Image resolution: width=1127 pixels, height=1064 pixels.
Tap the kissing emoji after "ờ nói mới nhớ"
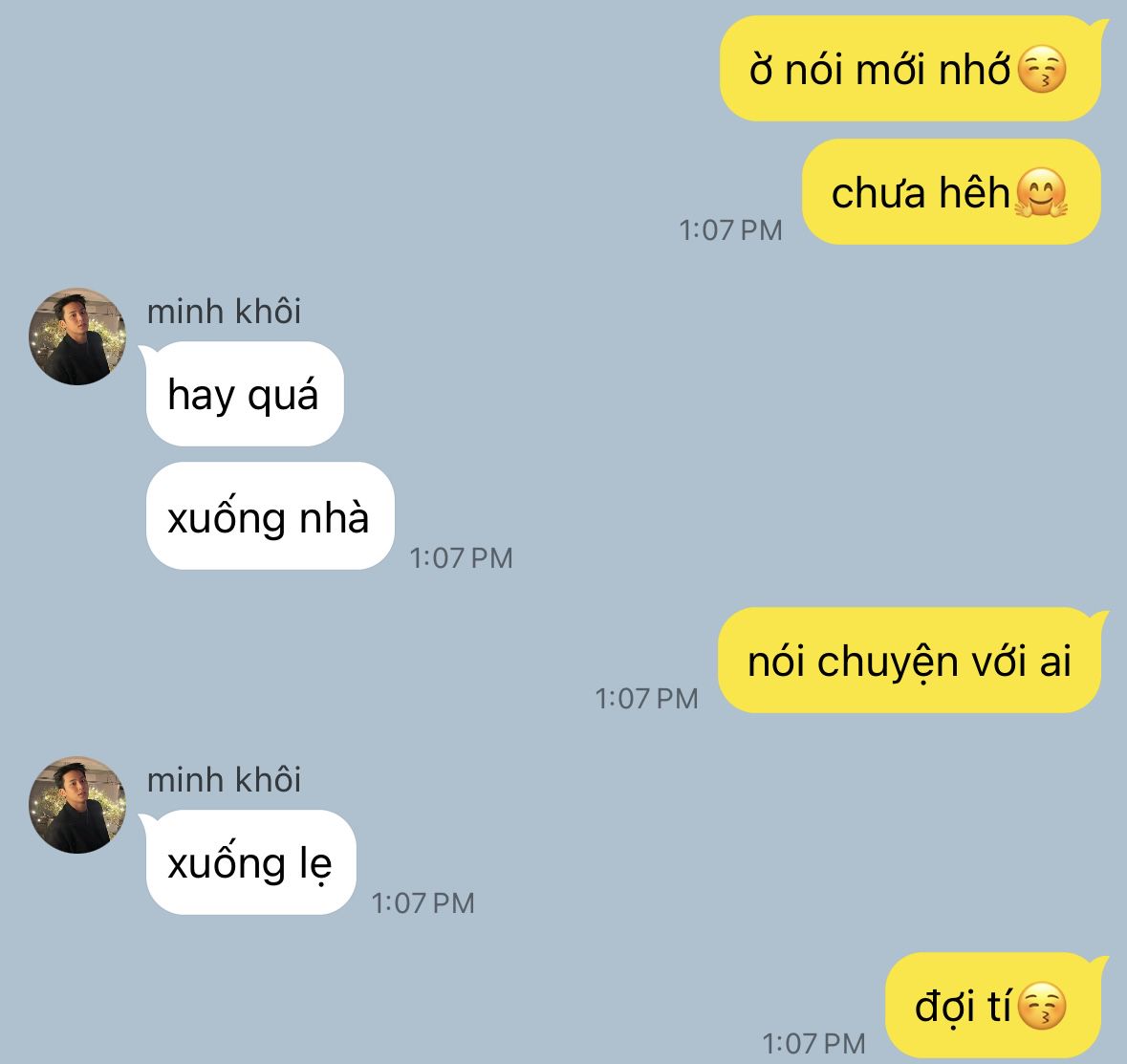coord(1042,70)
